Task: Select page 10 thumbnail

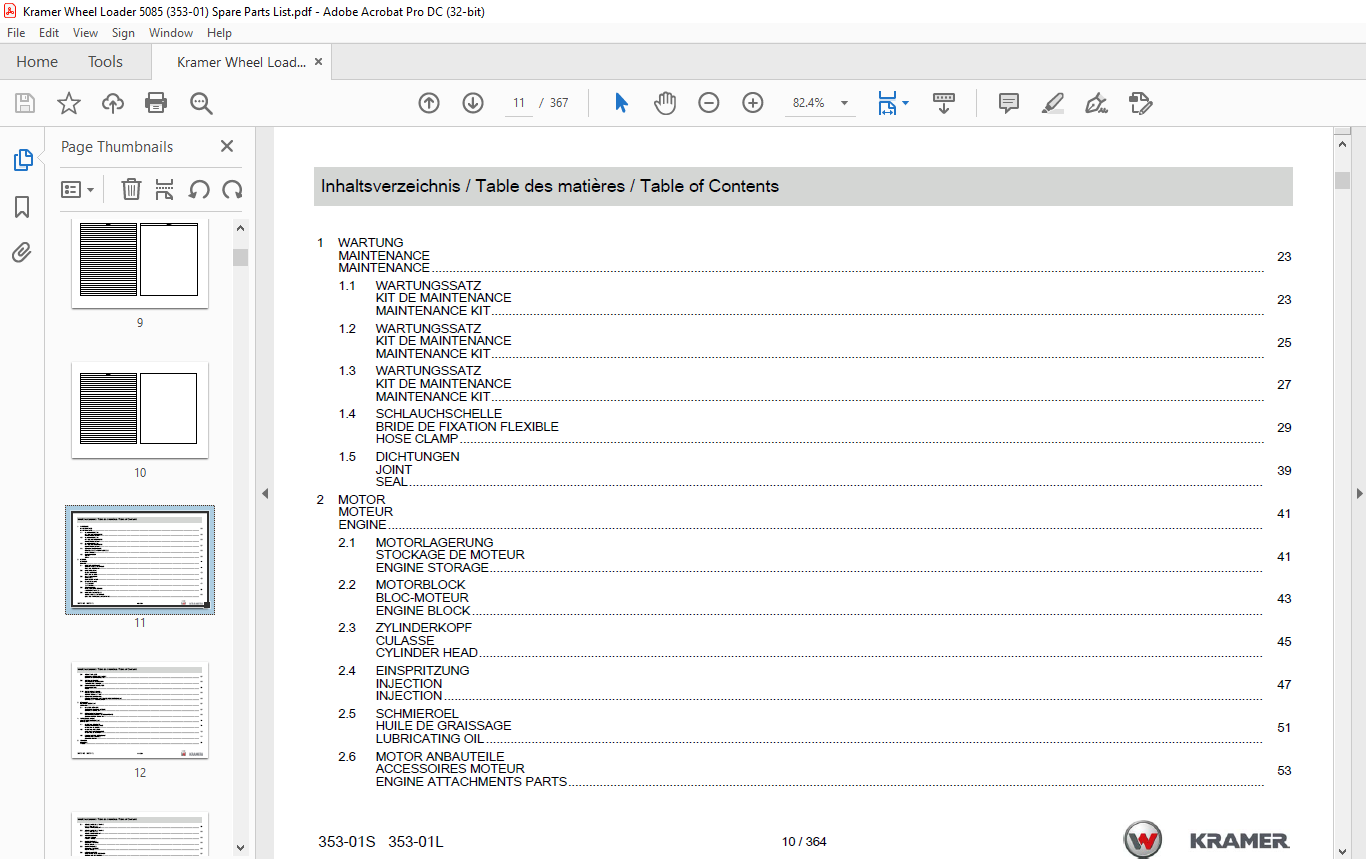Action: (x=140, y=409)
